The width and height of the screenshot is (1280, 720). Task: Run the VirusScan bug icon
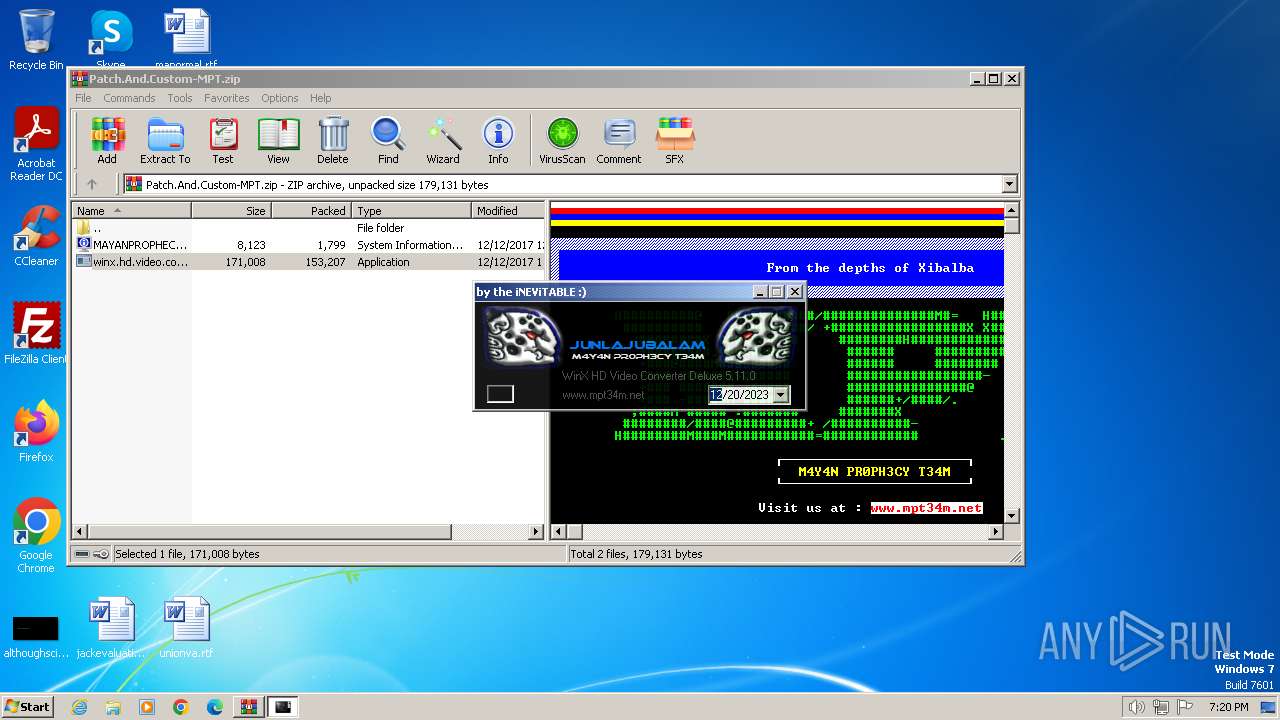click(562, 140)
